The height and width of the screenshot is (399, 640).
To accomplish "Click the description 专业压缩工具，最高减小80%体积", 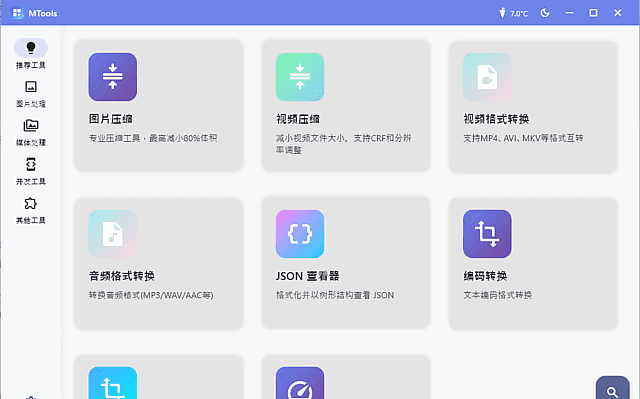I will 153,138.
